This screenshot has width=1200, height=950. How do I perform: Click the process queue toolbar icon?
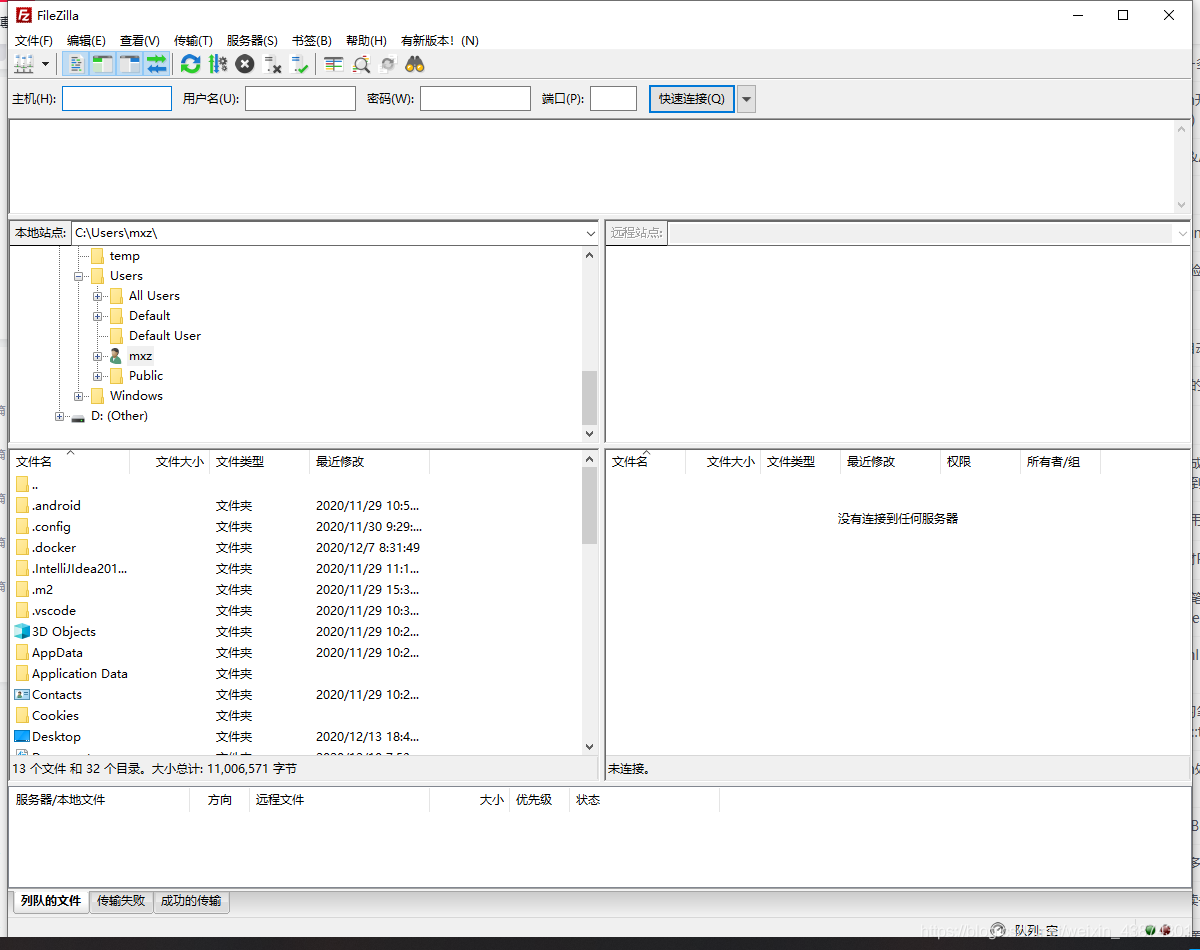coord(217,64)
